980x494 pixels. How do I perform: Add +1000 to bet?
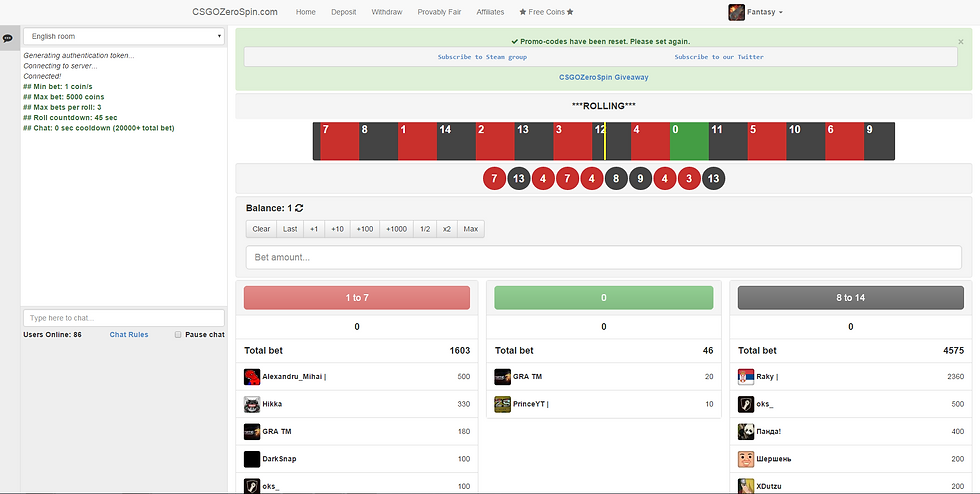tap(396, 229)
